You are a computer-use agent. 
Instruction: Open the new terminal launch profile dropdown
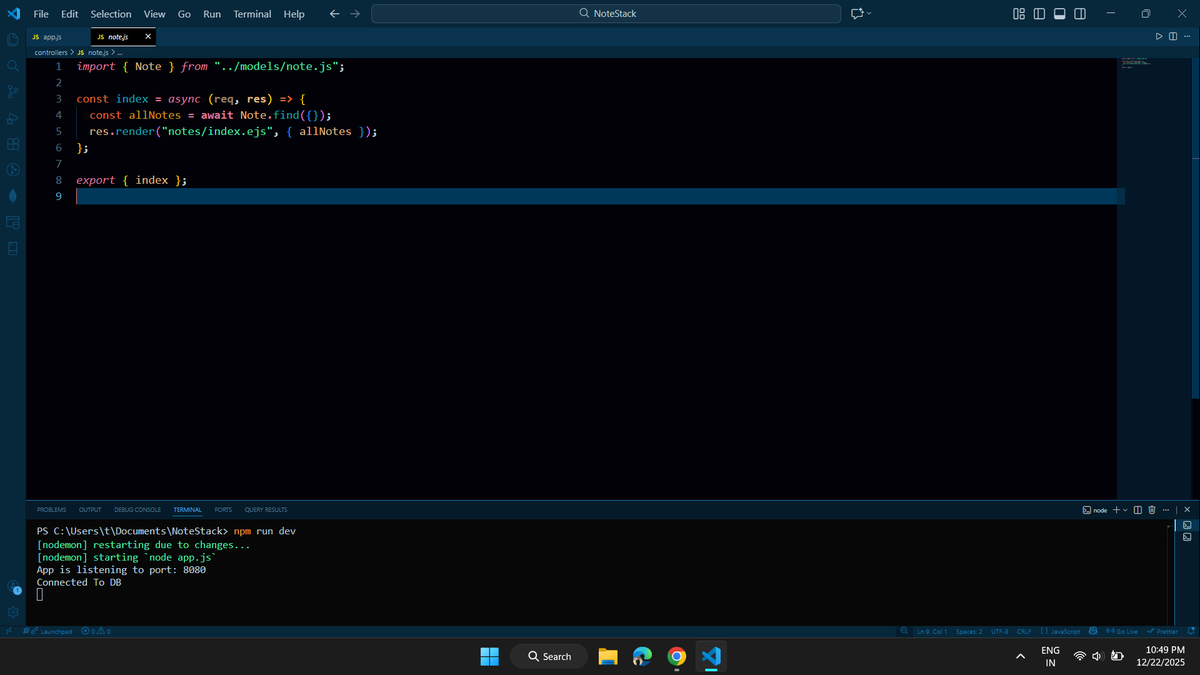(1125, 510)
